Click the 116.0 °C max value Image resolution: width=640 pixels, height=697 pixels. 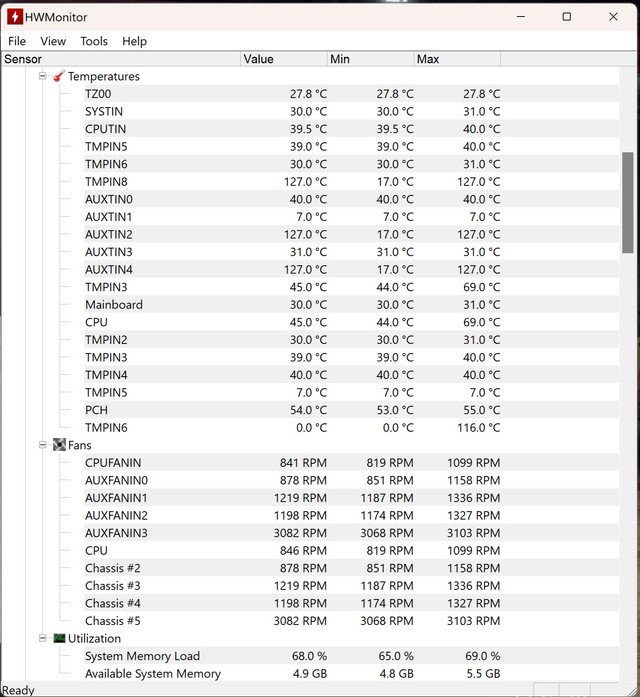pos(479,428)
